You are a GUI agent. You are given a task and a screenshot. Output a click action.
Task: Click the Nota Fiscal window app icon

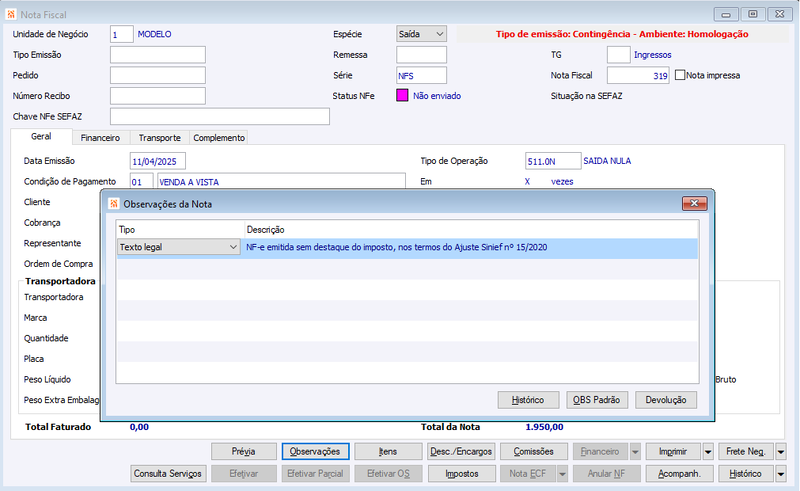[11, 14]
